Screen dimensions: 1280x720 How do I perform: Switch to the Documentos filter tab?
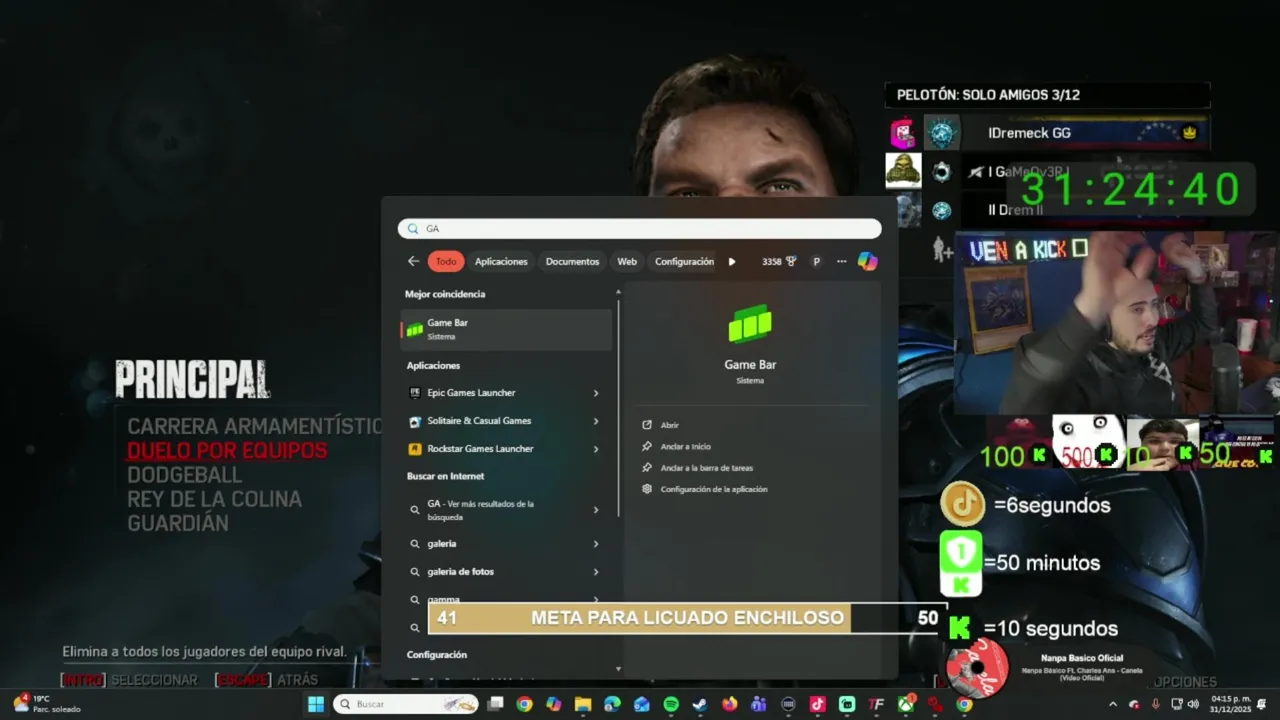pos(572,261)
